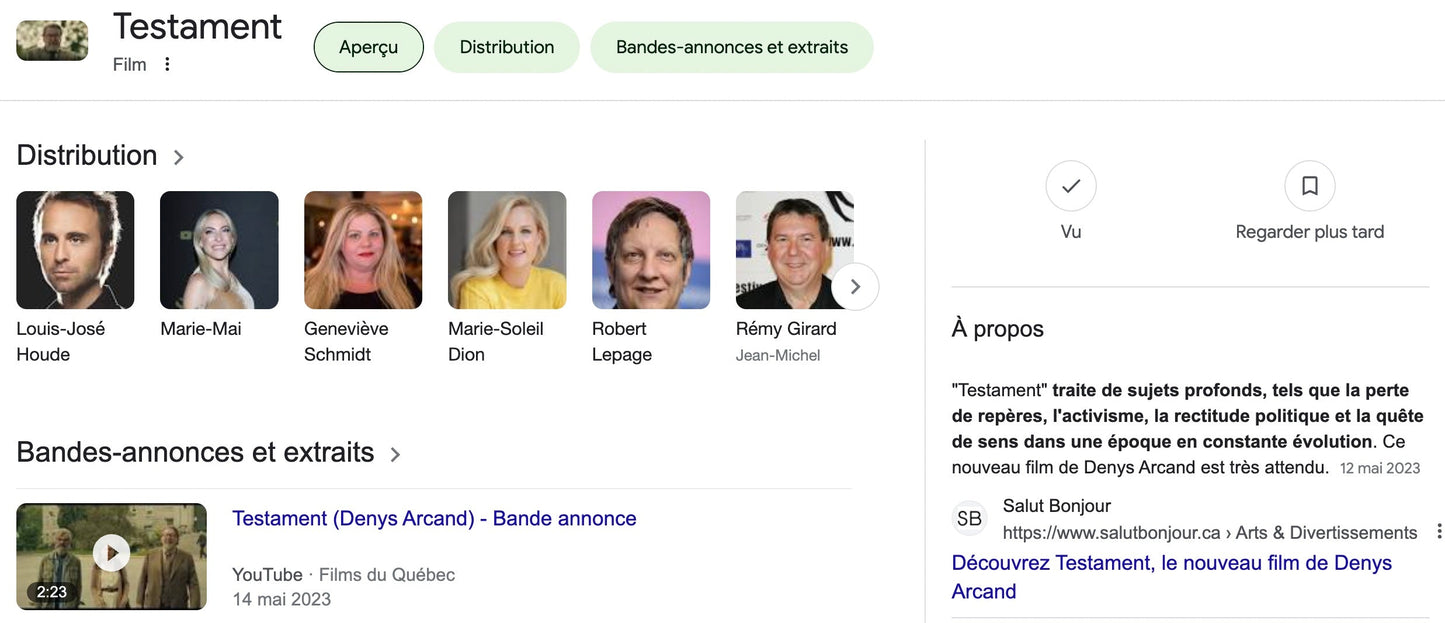Click Marie-Mai's cast photo
Viewport: 1445px width, 623px height.
click(x=219, y=250)
